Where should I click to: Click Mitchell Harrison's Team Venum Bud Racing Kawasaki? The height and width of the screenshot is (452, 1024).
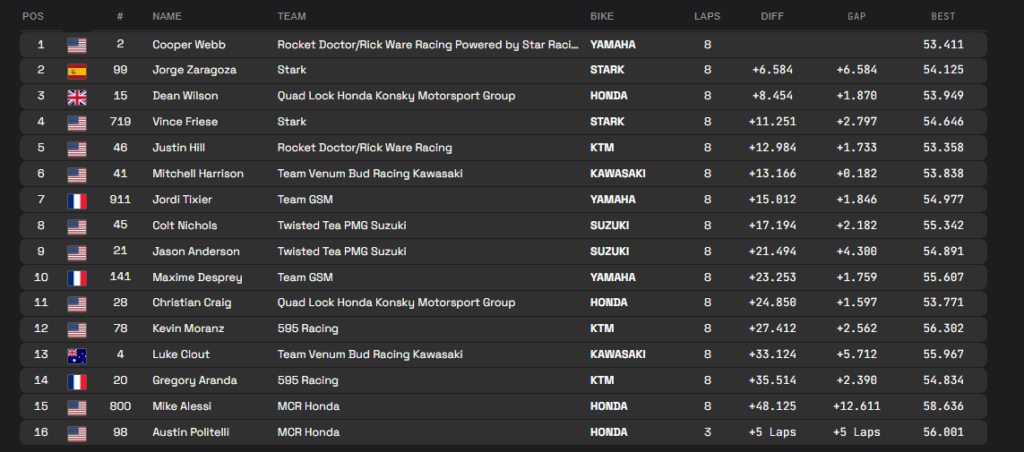370,174
